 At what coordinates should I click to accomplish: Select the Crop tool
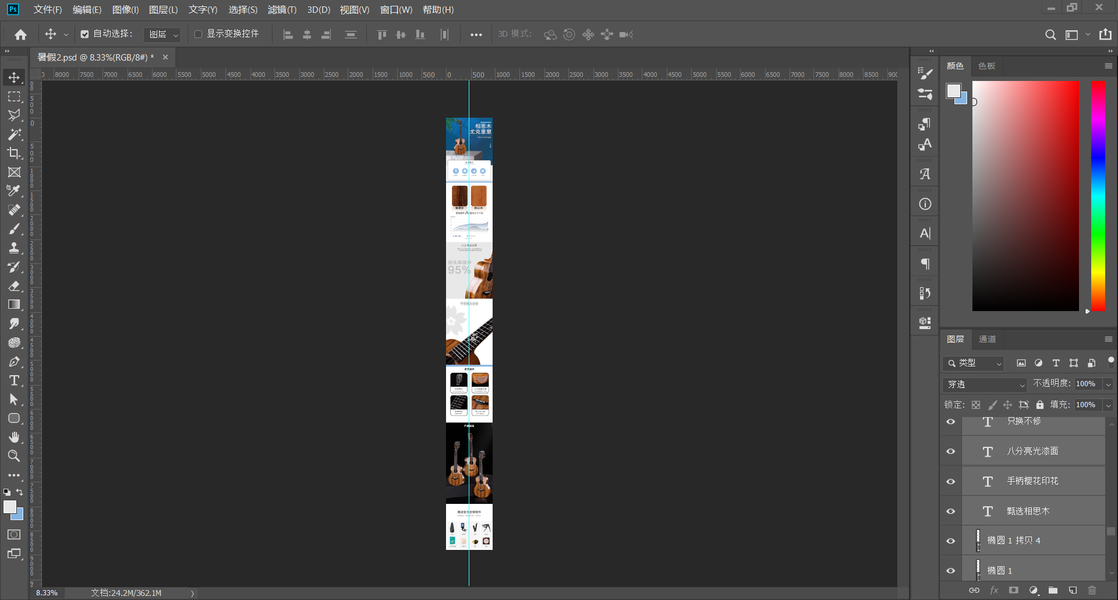(x=14, y=153)
